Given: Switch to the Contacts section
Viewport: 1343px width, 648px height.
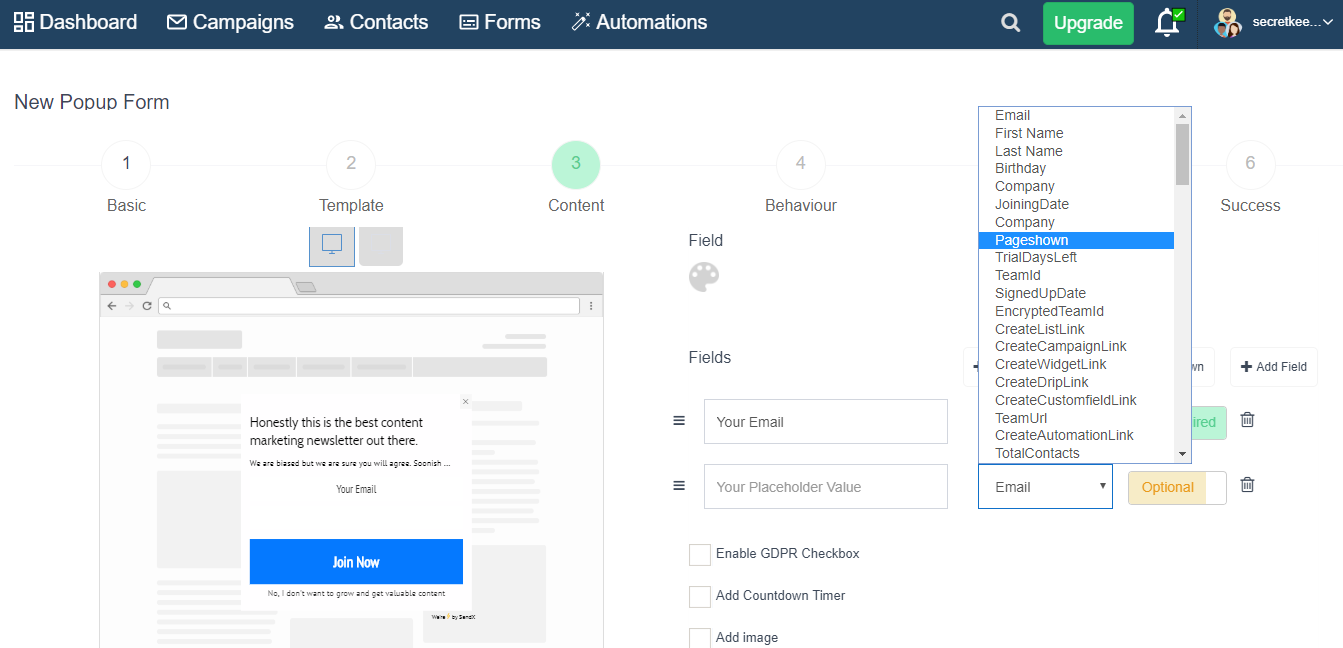Looking at the screenshot, I should (x=375, y=22).
